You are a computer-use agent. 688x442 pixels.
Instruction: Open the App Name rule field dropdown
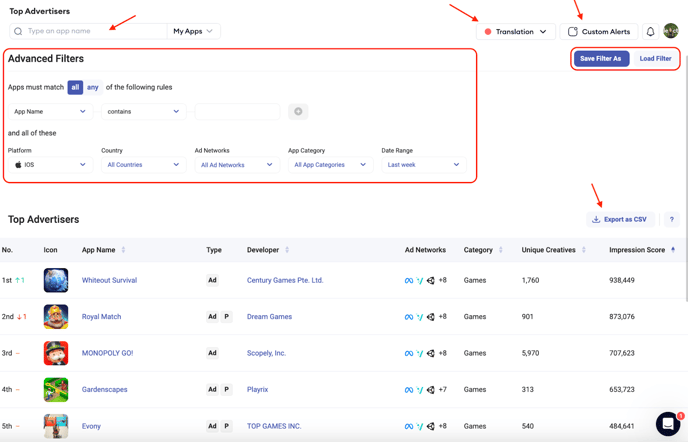50,111
